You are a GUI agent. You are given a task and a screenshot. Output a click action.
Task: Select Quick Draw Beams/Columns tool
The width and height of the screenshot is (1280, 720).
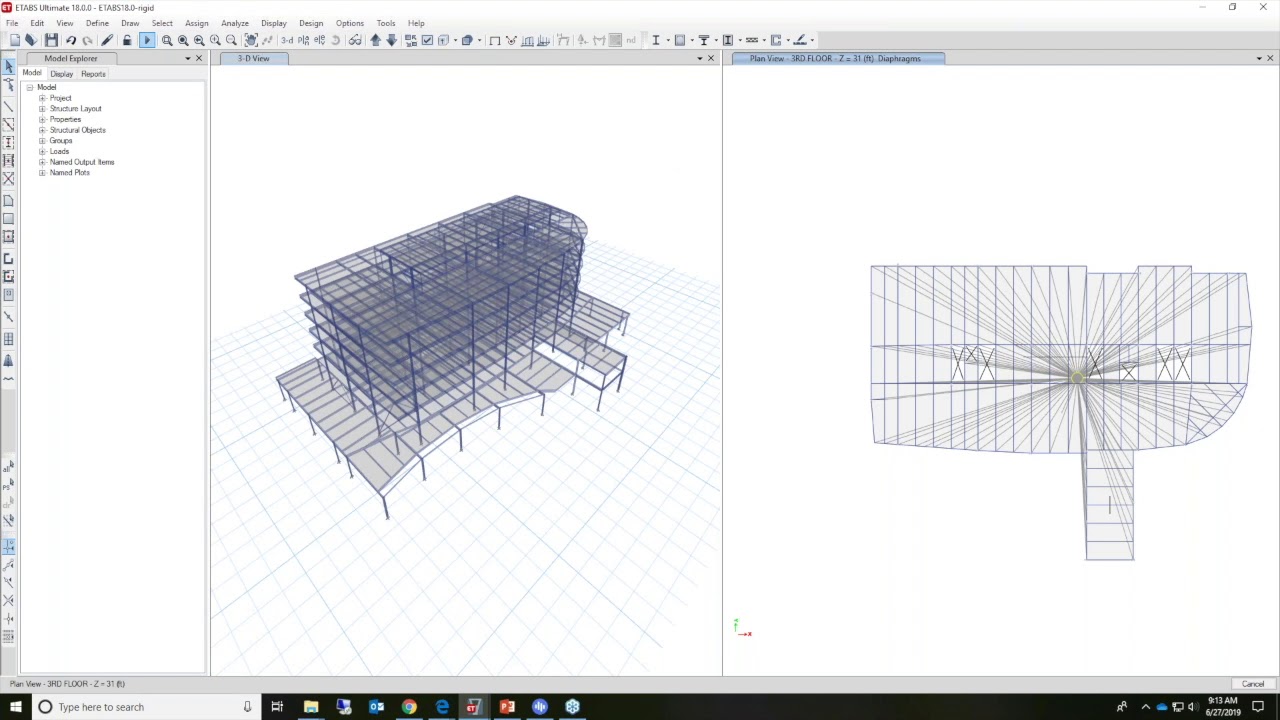pos(9,124)
